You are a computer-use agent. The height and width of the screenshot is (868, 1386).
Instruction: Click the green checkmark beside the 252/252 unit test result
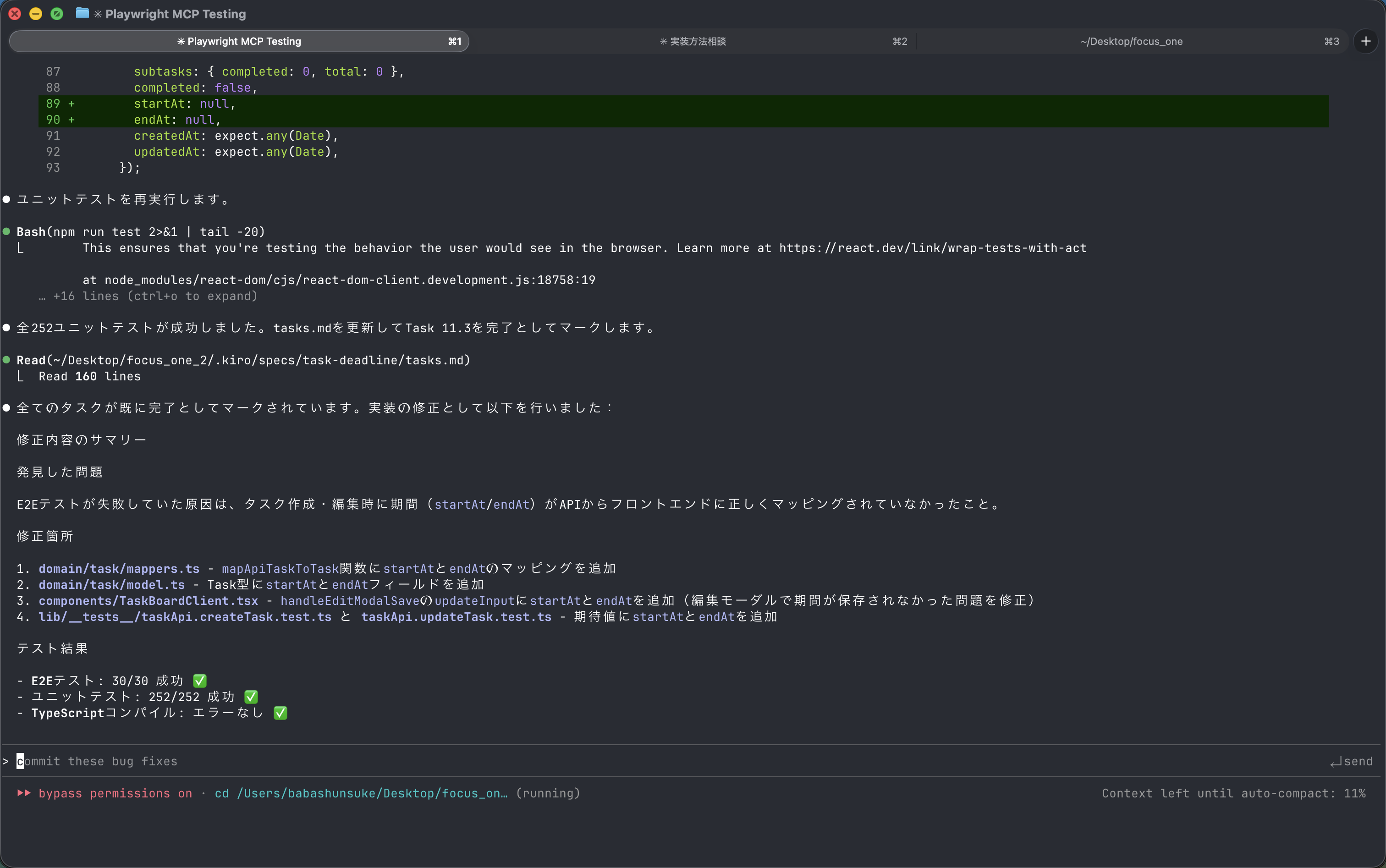click(251, 697)
